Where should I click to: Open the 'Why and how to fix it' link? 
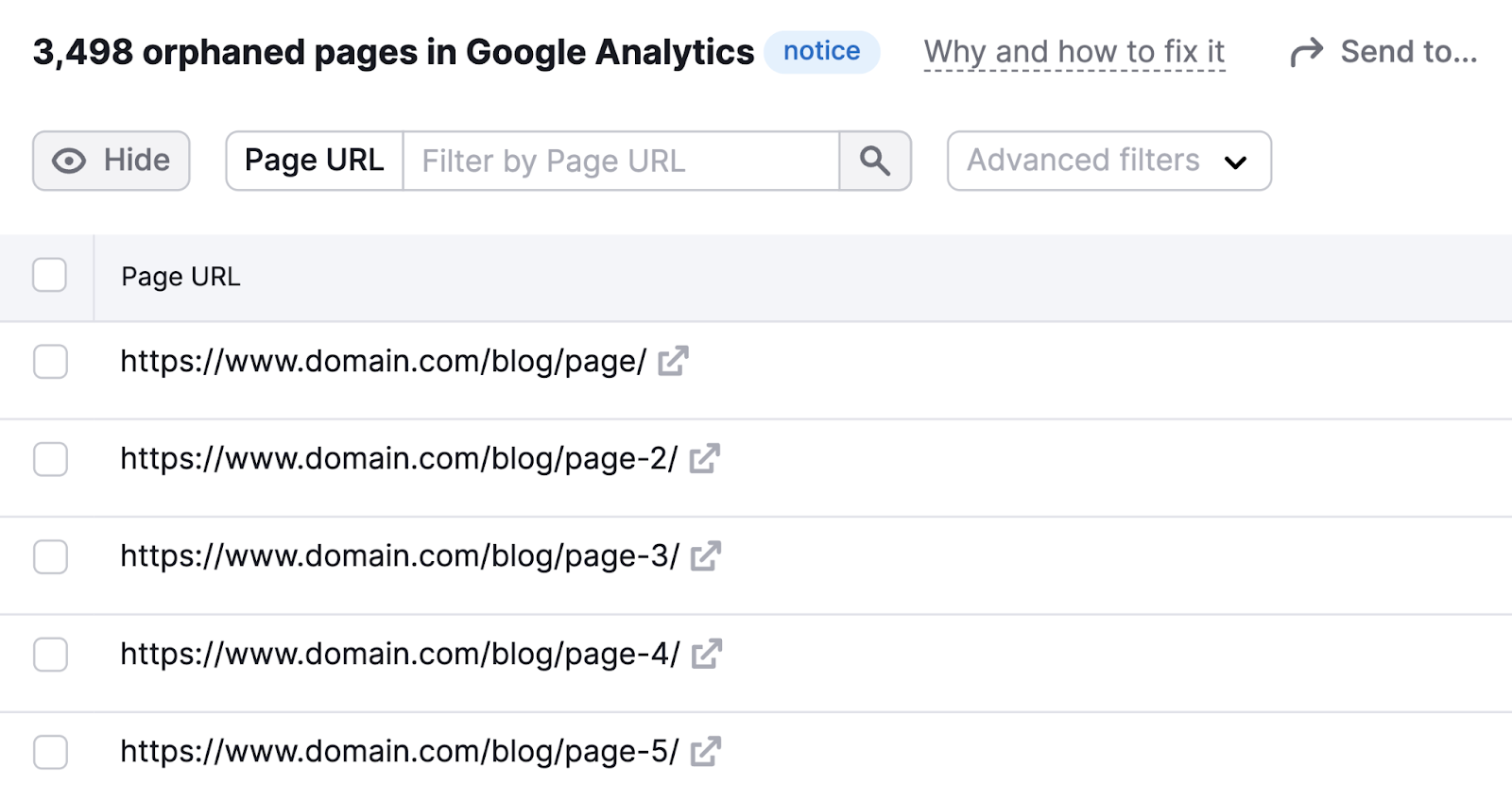[1074, 52]
